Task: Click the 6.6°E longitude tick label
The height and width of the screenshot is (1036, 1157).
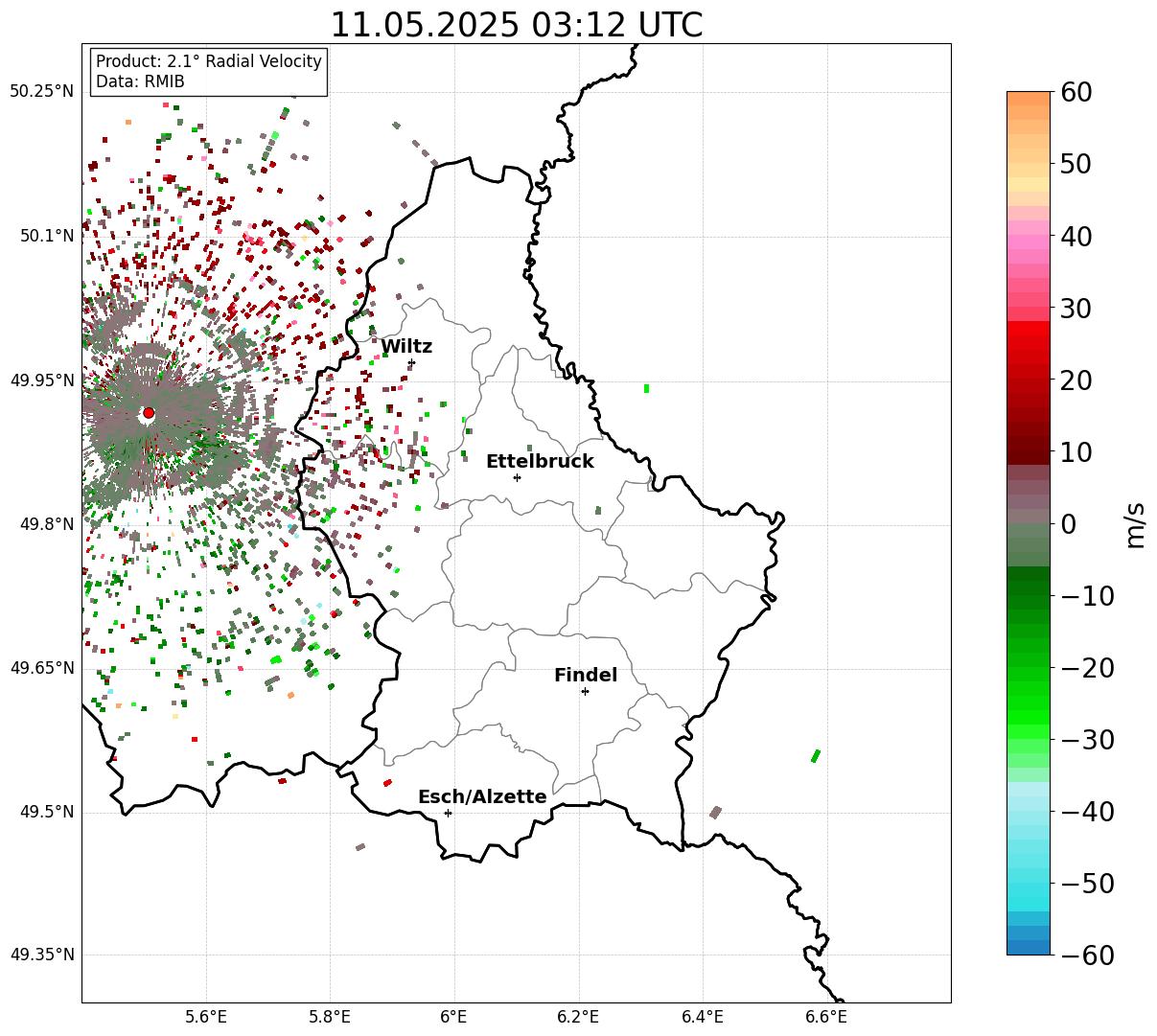Action: coord(827,1018)
